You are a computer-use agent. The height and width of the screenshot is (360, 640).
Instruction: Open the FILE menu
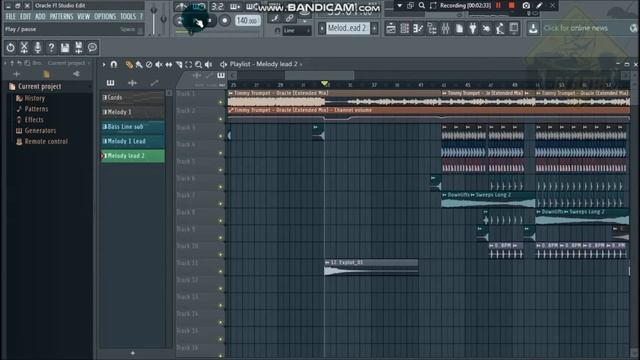point(11,16)
